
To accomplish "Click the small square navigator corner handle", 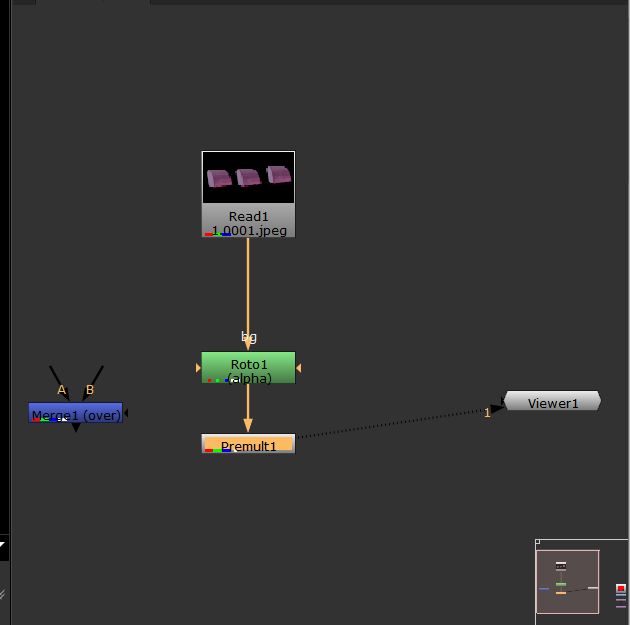I will [538, 542].
